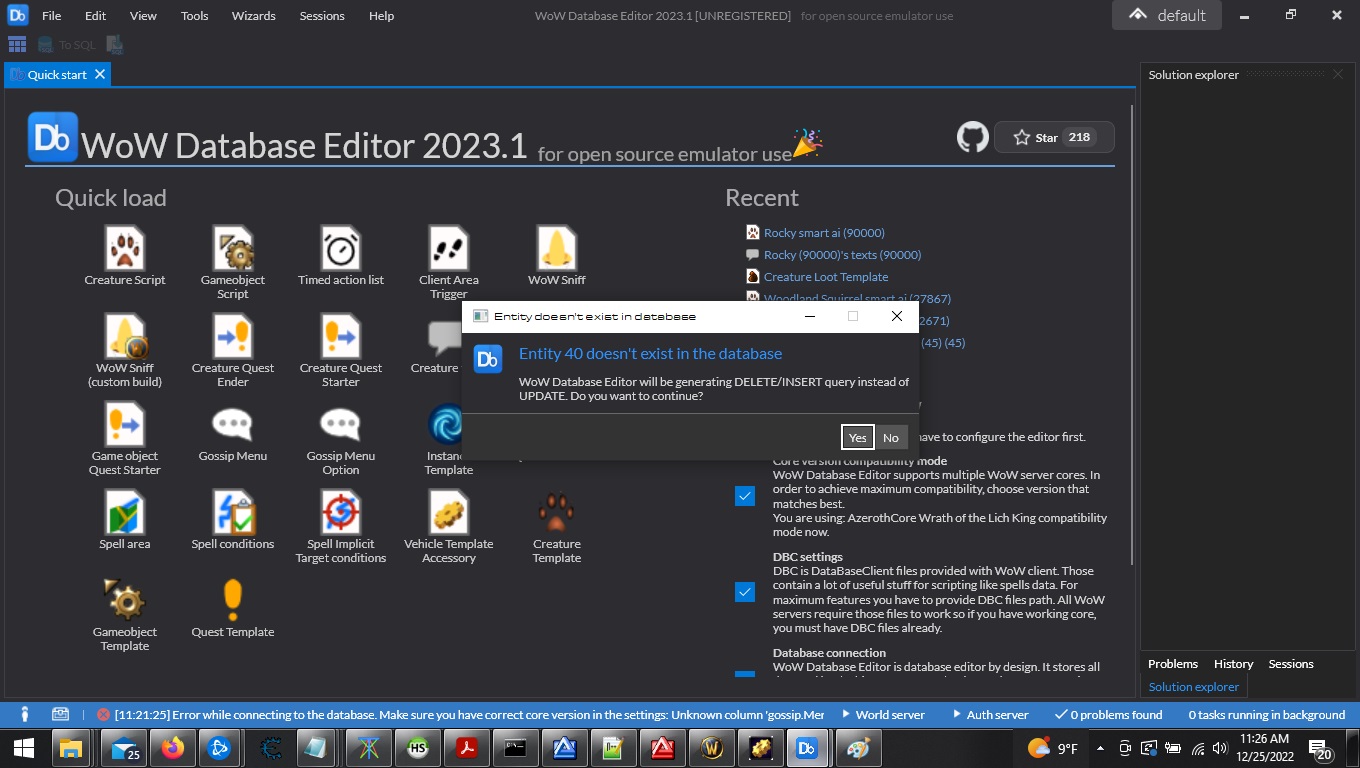Image resolution: width=1360 pixels, height=768 pixels.
Task: Open Creature Quest Ender editor
Action: [233, 351]
